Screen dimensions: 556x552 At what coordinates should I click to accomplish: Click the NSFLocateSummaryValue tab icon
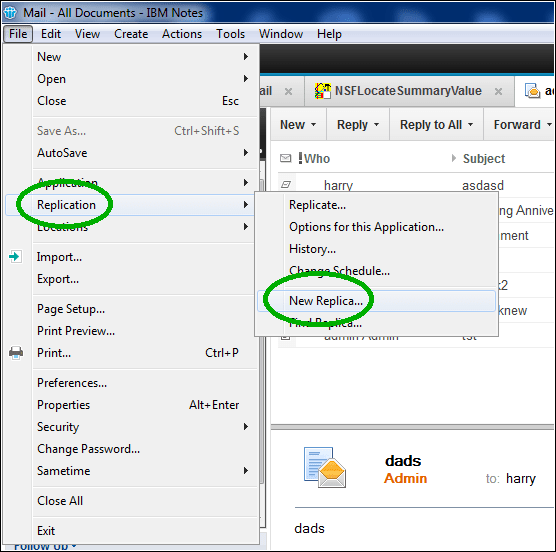[323, 91]
